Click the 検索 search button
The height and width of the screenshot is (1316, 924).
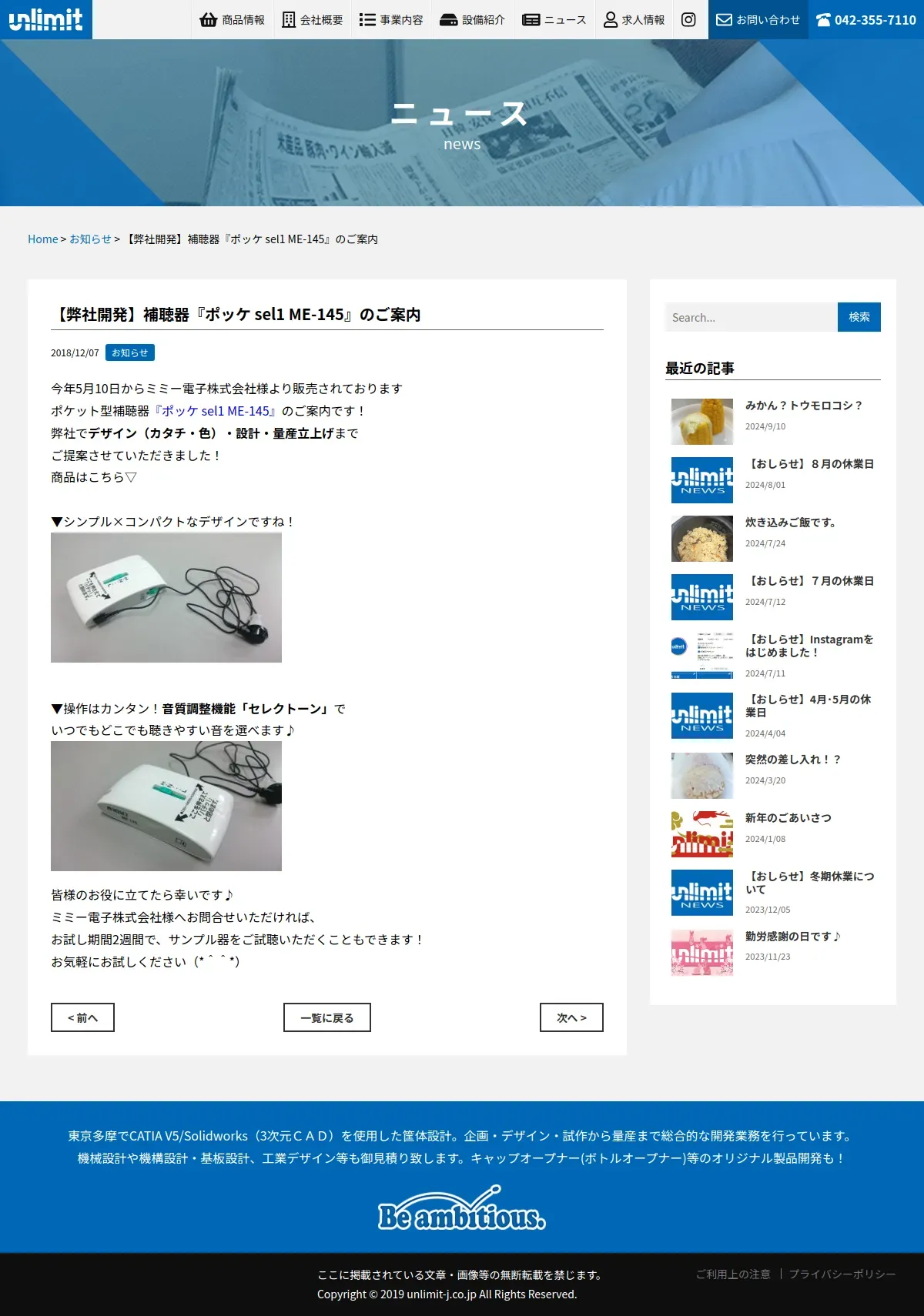click(859, 317)
